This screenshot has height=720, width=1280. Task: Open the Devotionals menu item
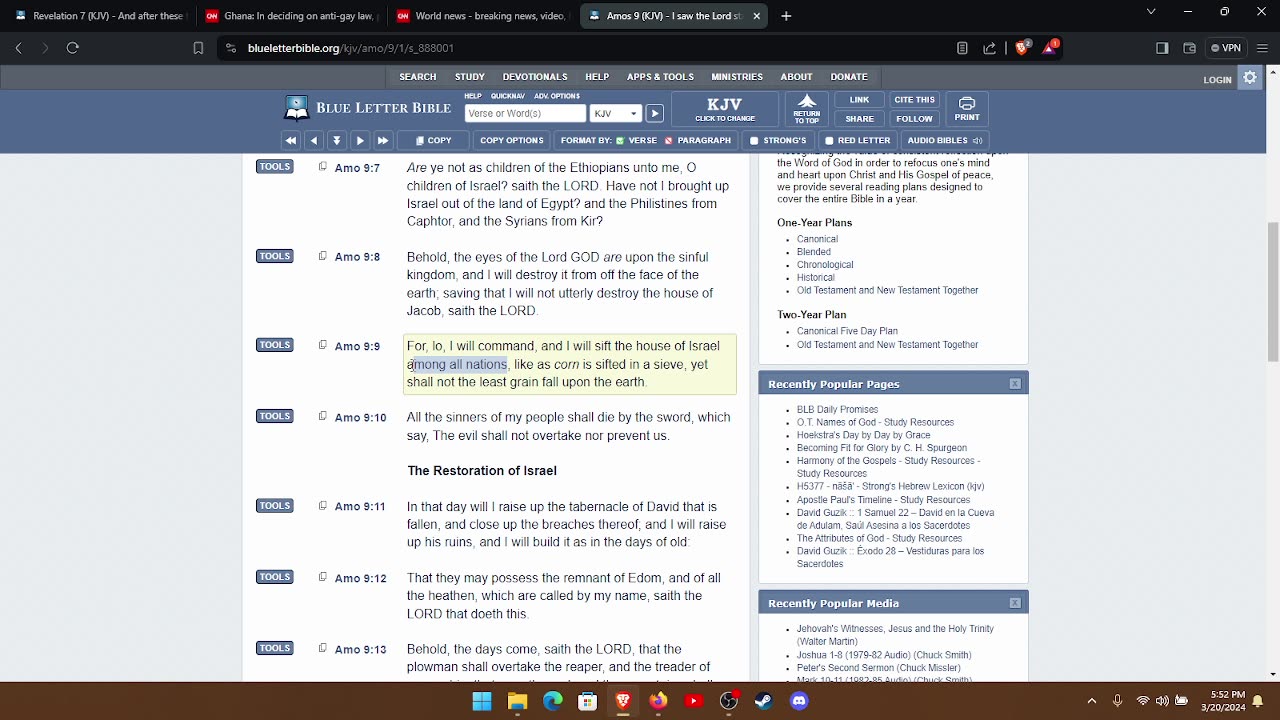[x=535, y=77]
